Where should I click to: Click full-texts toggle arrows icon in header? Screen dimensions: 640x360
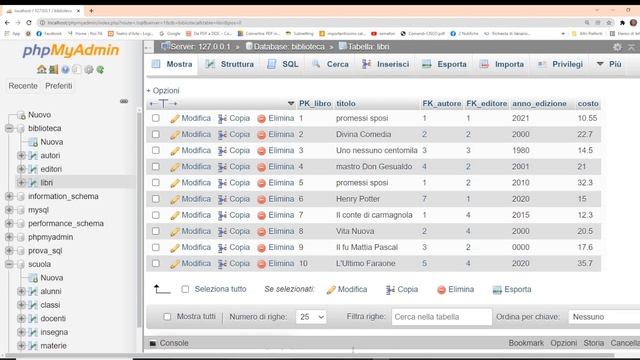[x=163, y=104]
